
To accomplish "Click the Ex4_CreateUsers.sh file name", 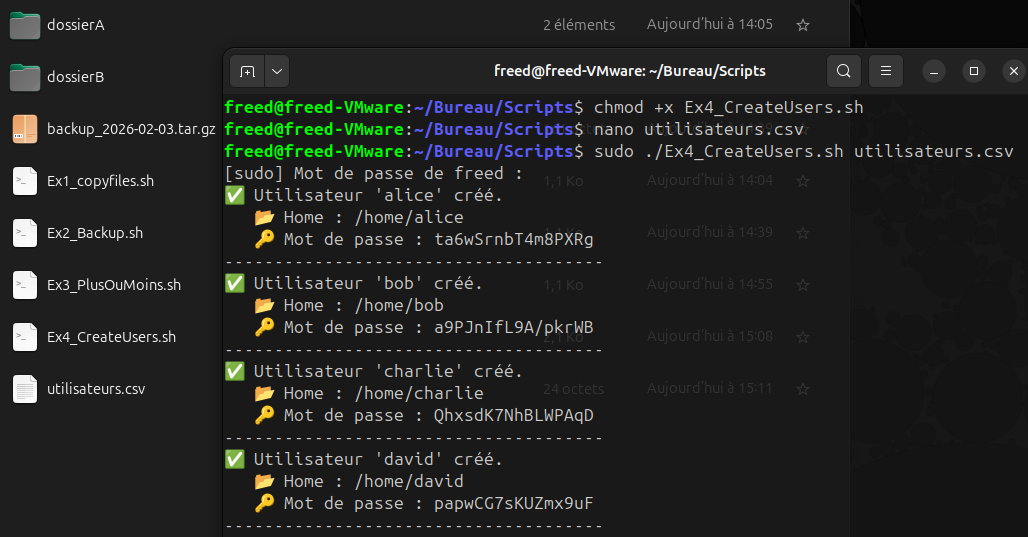I will pyautogui.click(x=111, y=337).
